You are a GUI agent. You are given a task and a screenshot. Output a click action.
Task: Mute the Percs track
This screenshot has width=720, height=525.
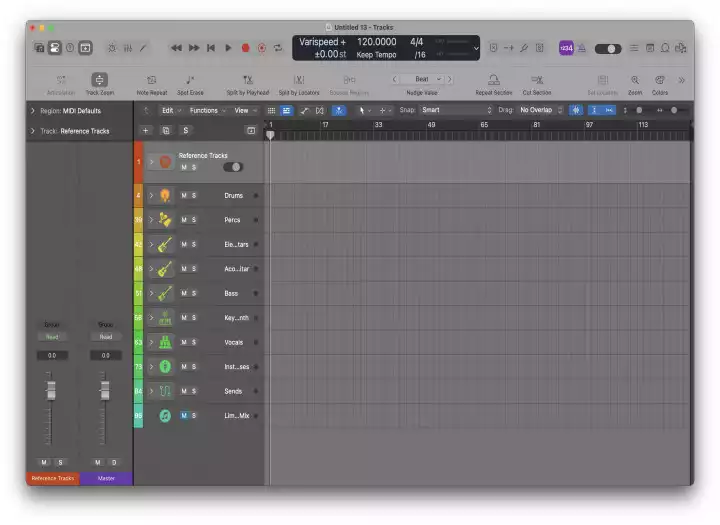(x=184, y=220)
